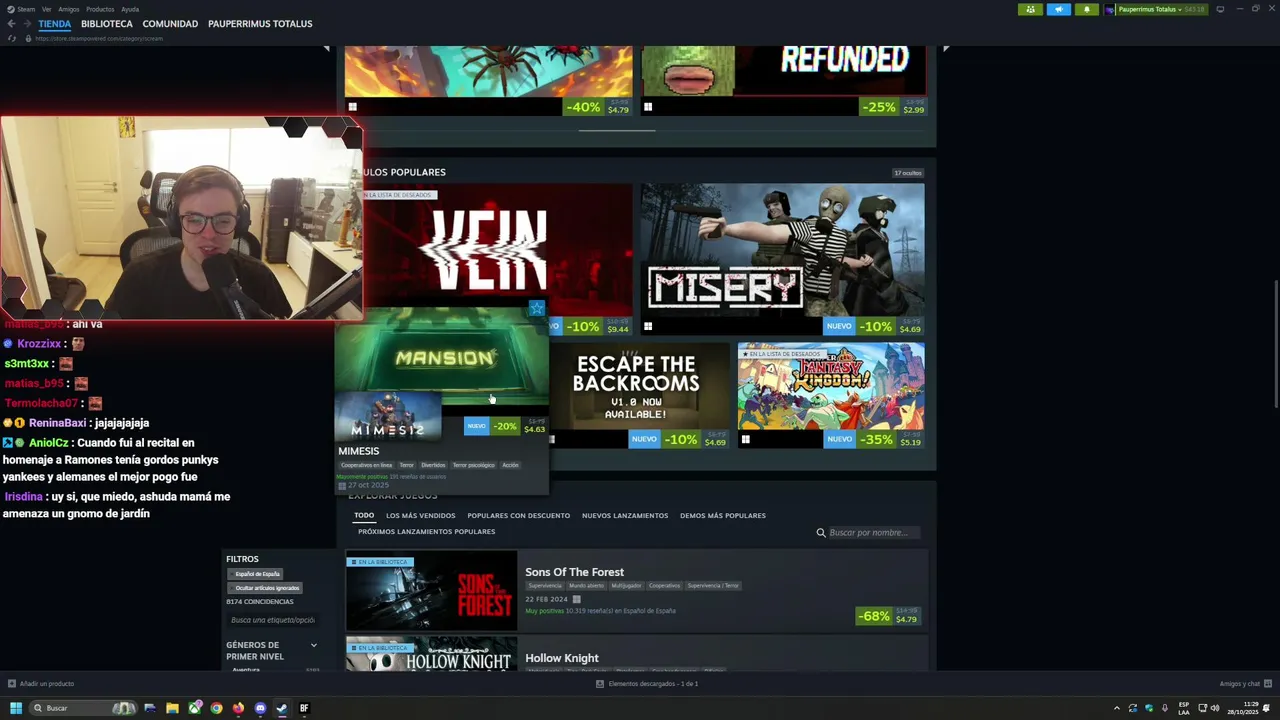
Task: Open the Ayuda menu
Action: click(130, 9)
